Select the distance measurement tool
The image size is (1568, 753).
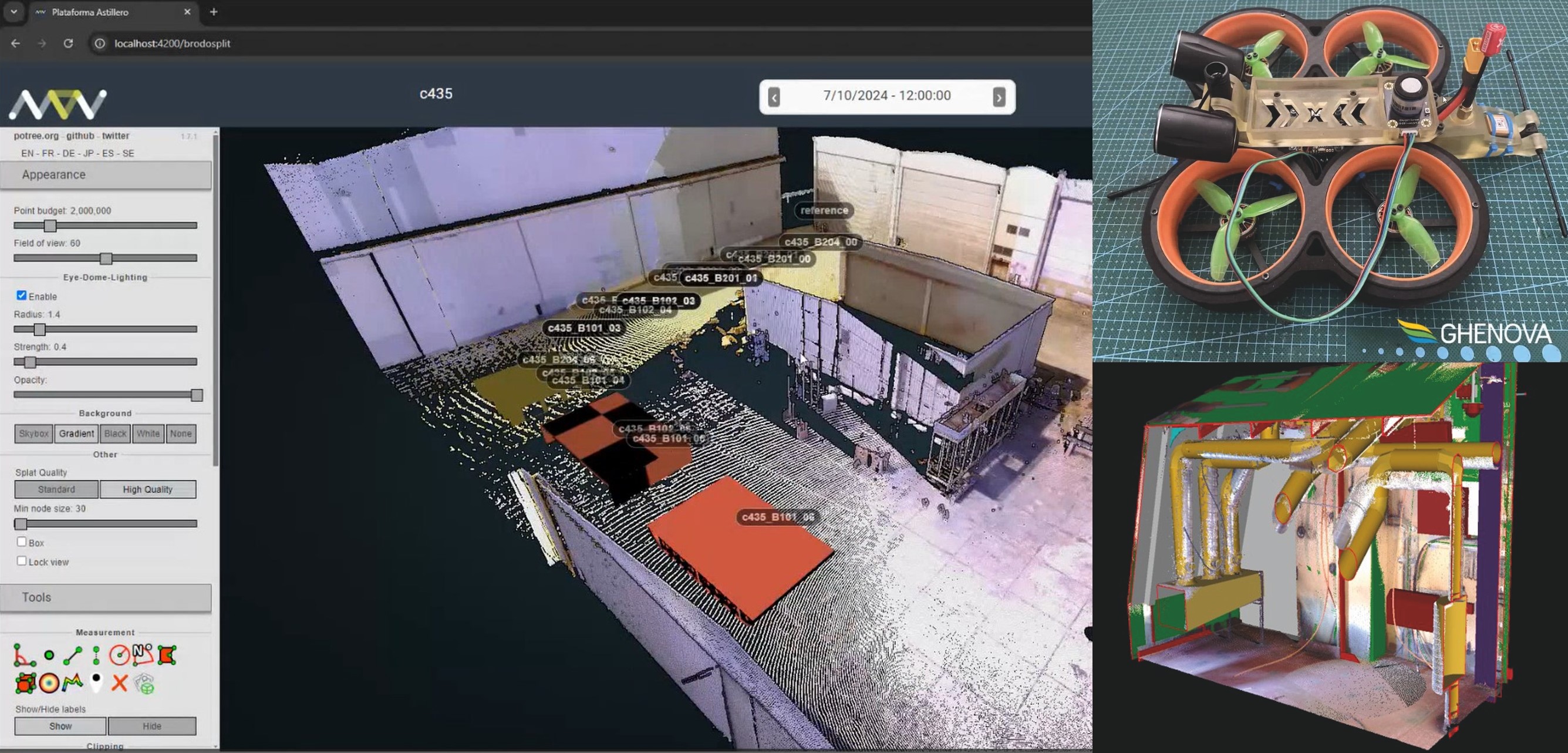[72, 655]
